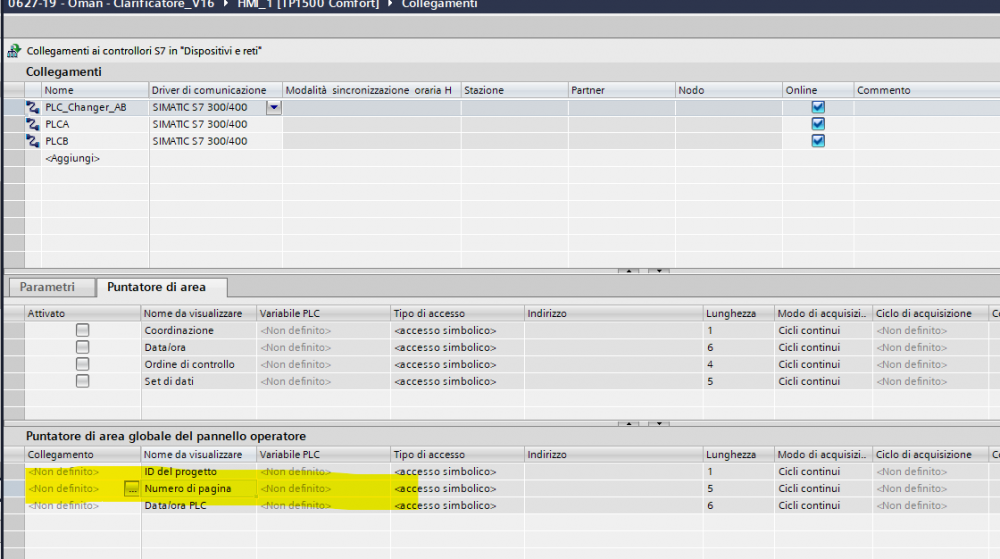Click the Variabile PLC cell for Set di dati
The image size is (1000, 559).
pyautogui.click(x=323, y=381)
